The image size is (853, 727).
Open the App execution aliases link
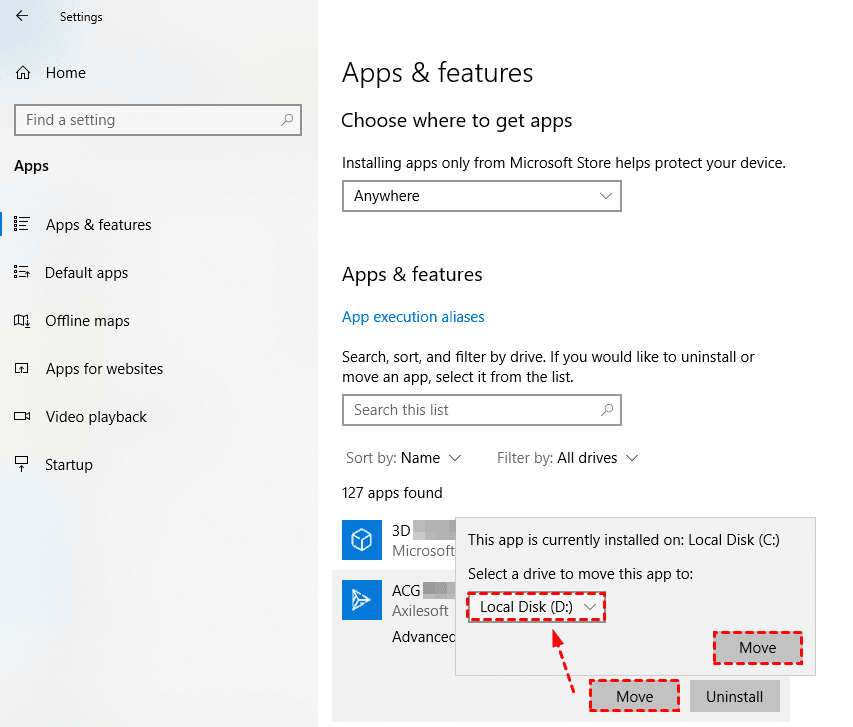coord(413,317)
